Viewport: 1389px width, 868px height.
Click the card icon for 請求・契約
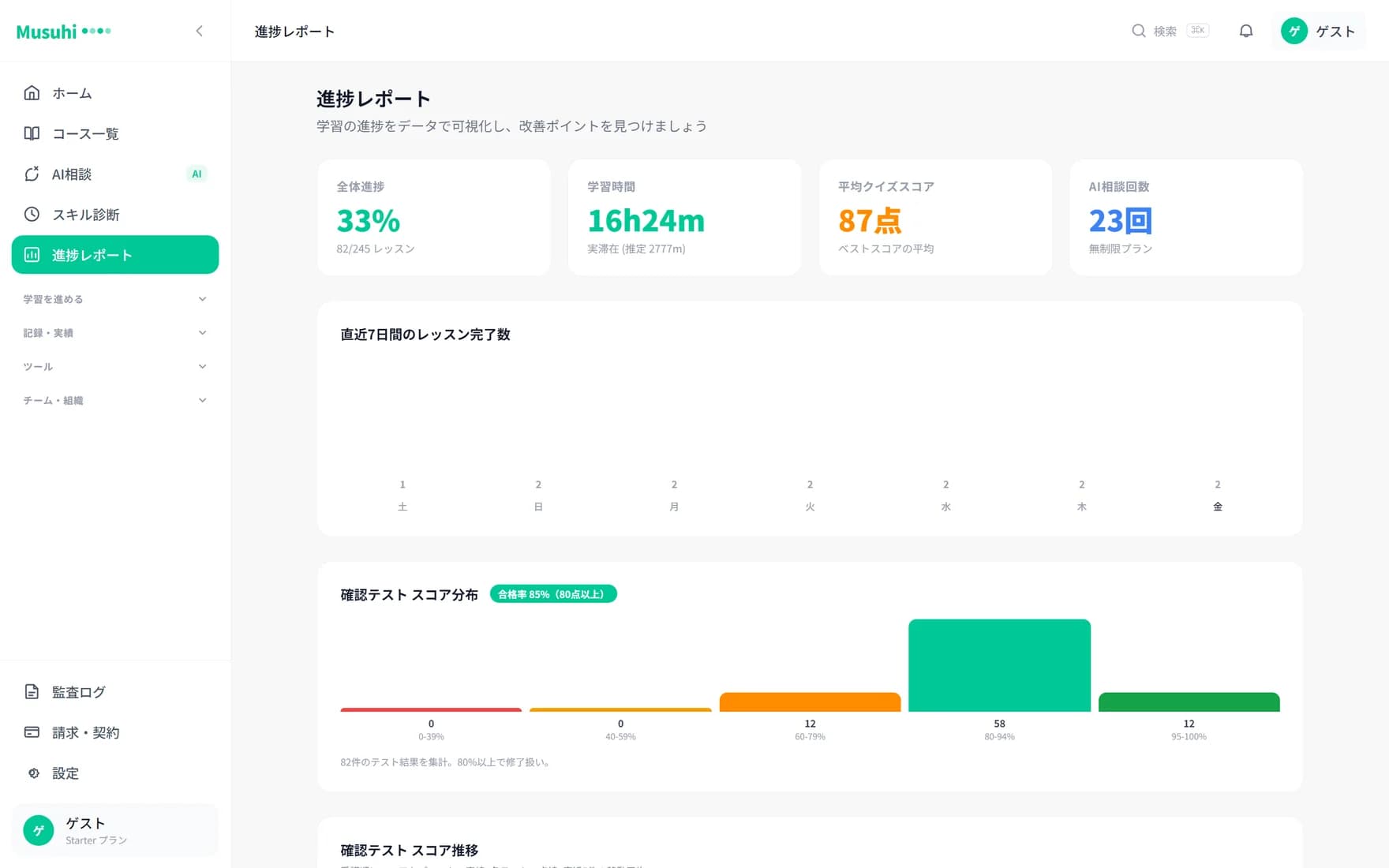[32, 732]
